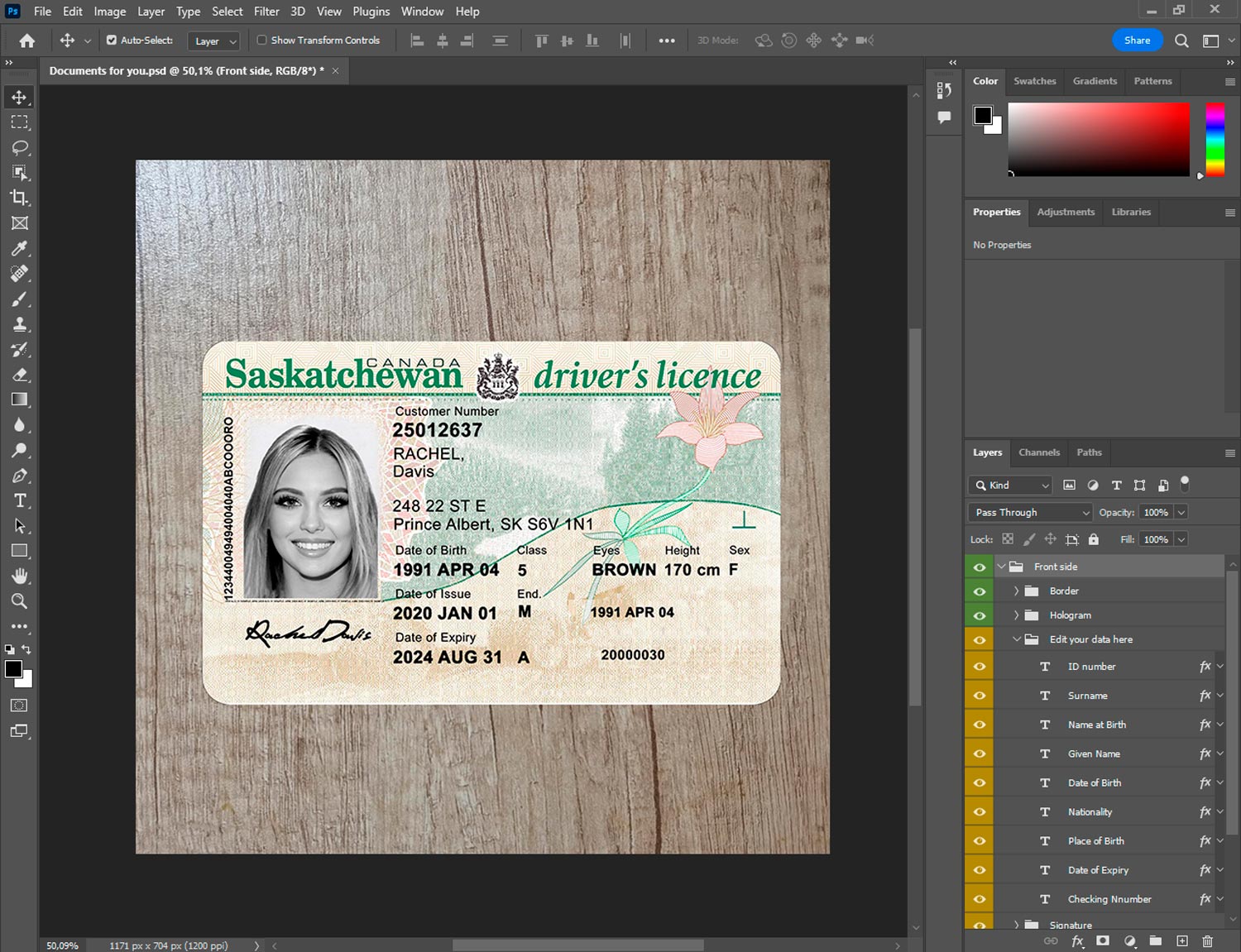Select the Move tool
The image size is (1241, 952).
coord(19,98)
